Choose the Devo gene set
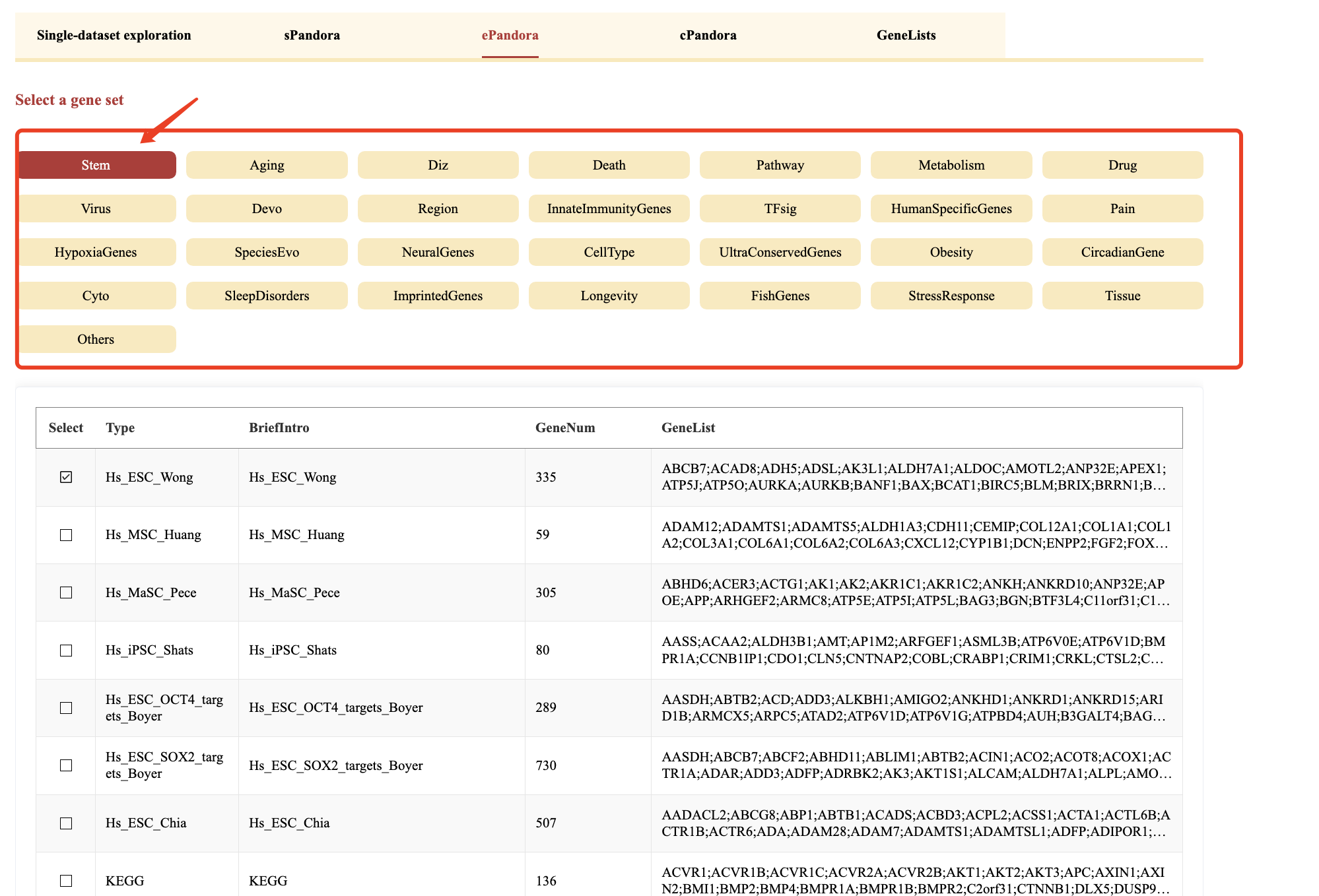Screen dimensions: 1319x896 tap(267, 208)
